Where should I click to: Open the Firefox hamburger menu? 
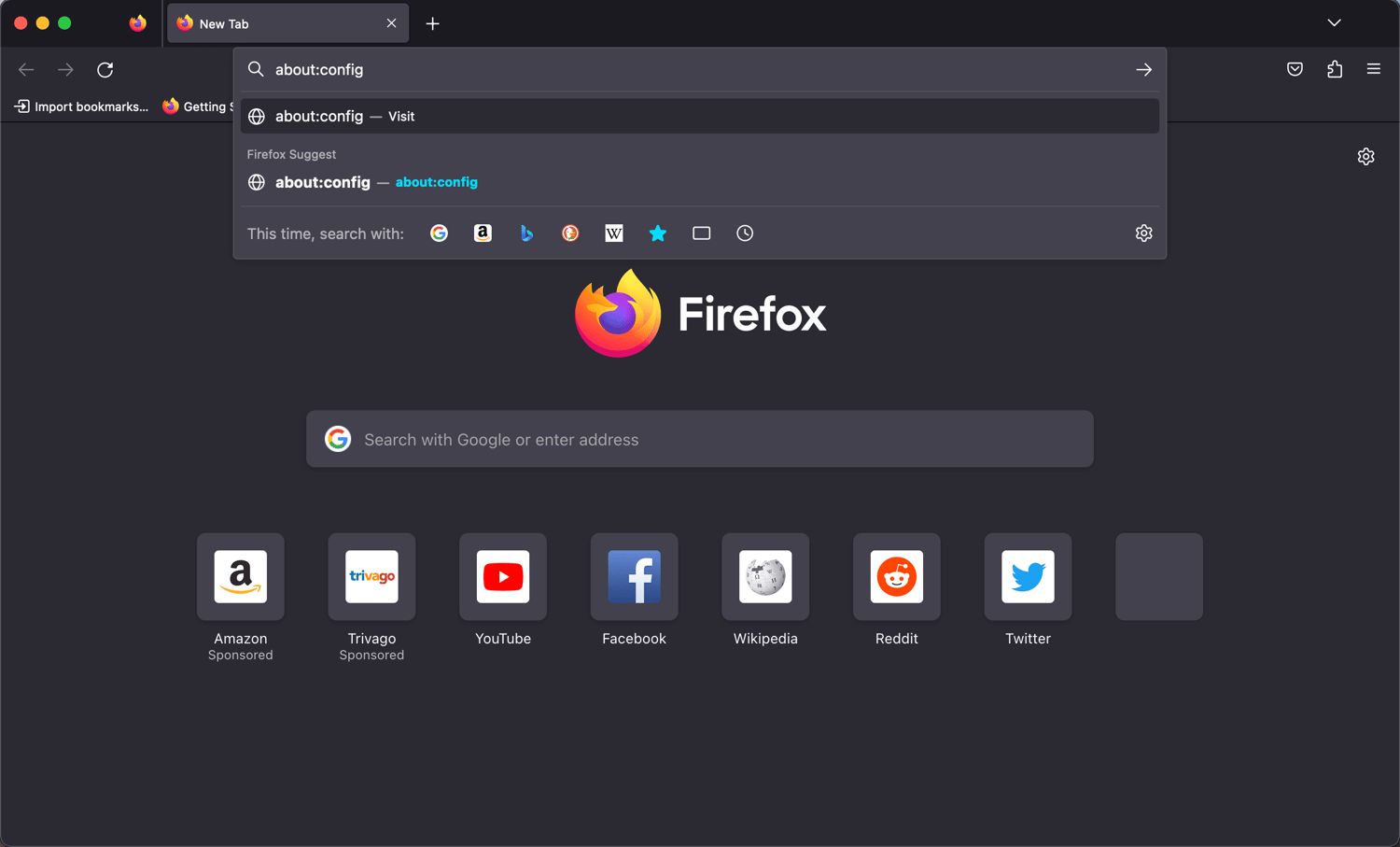(x=1374, y=69)
